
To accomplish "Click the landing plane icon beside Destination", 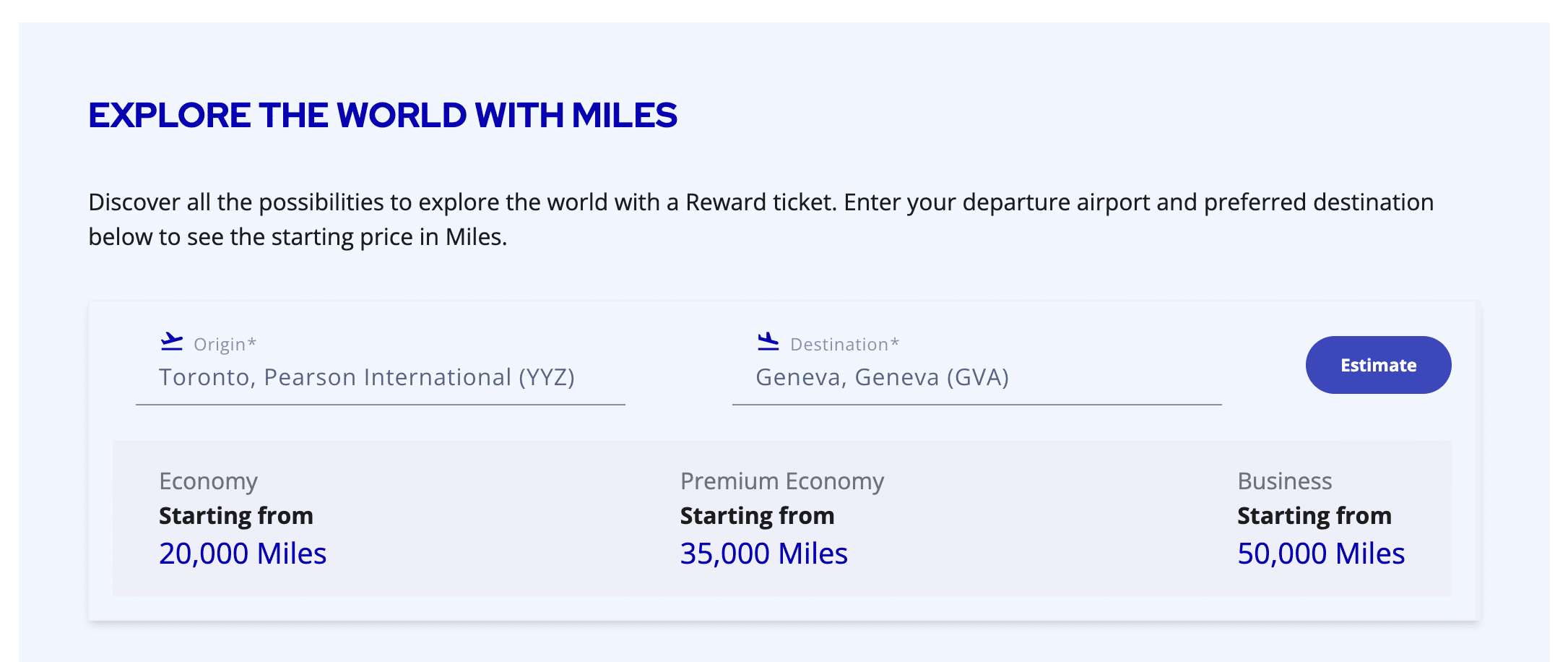I will coord(768,342).
